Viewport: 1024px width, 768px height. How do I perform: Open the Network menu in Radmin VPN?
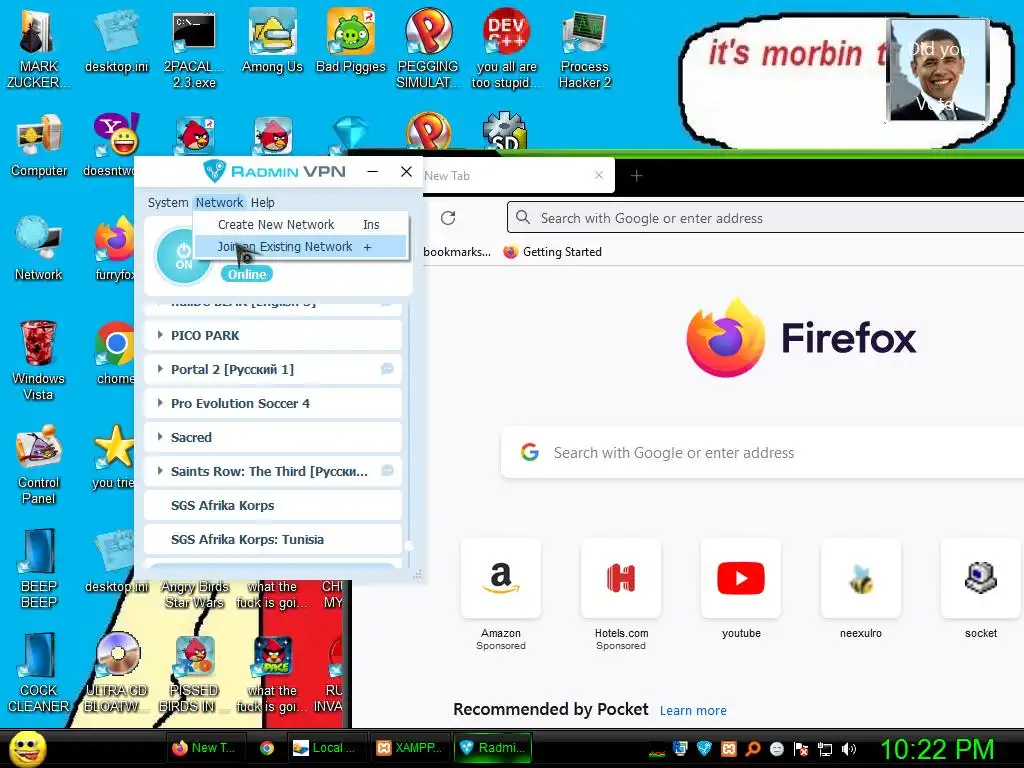tap(219, 202)
